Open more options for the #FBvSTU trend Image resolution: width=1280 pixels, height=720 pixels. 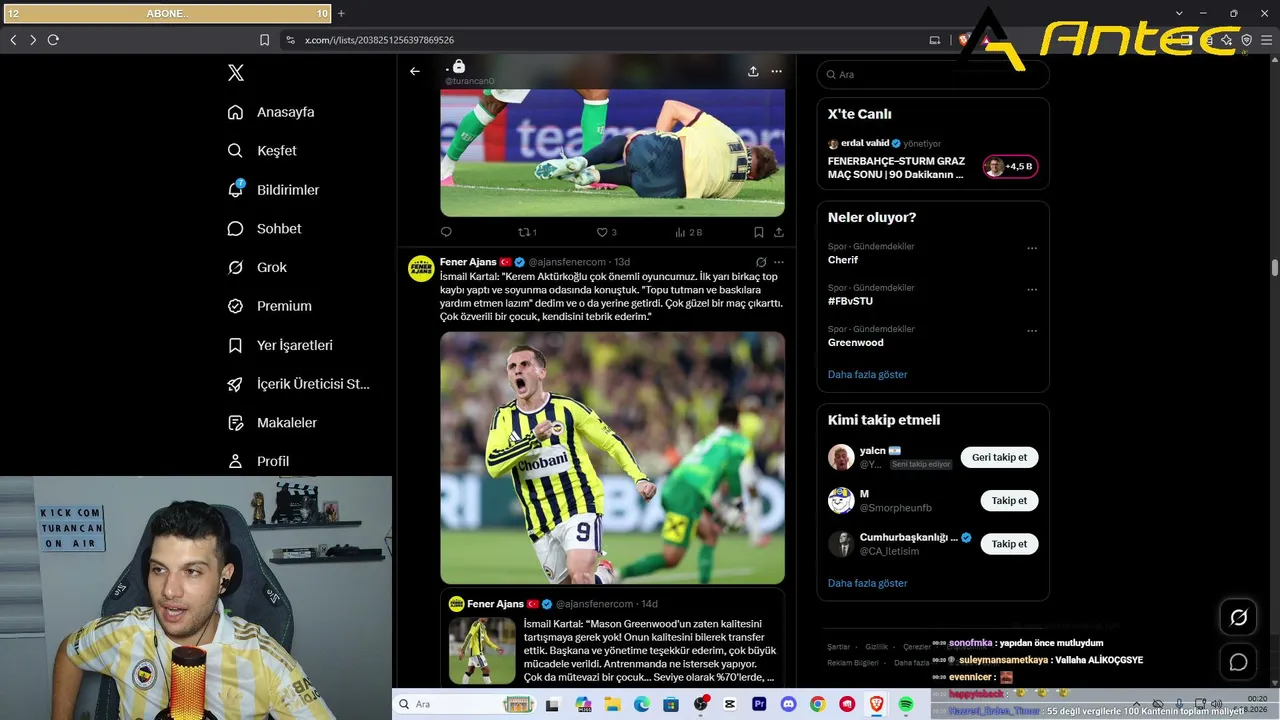pos(1032,289)
